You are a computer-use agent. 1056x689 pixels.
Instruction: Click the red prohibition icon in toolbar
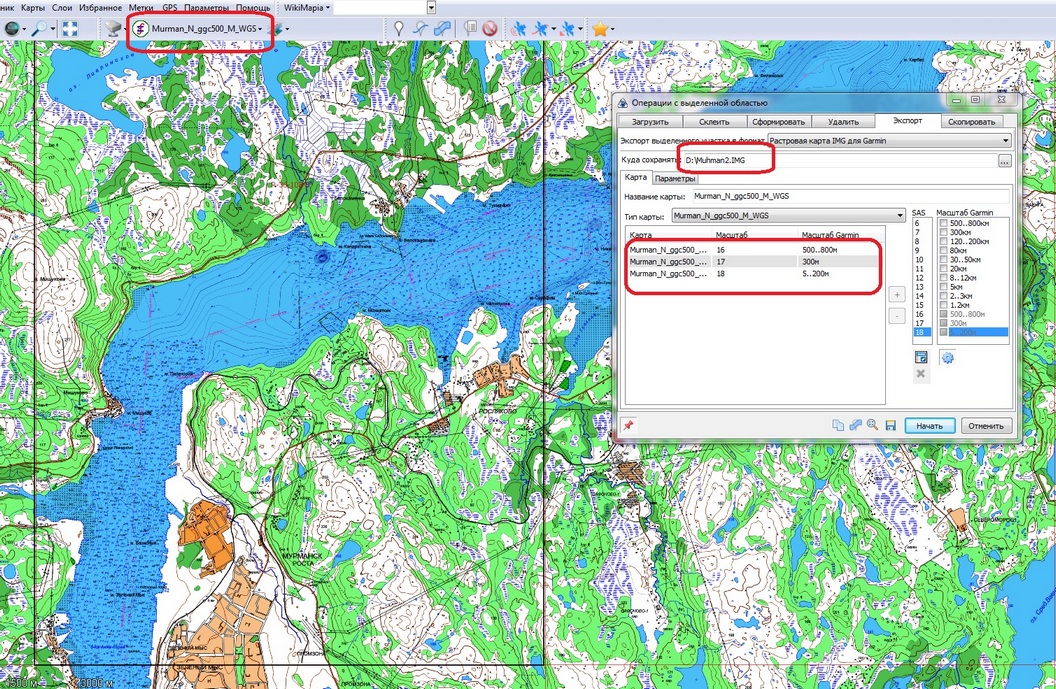click(490, 29)
